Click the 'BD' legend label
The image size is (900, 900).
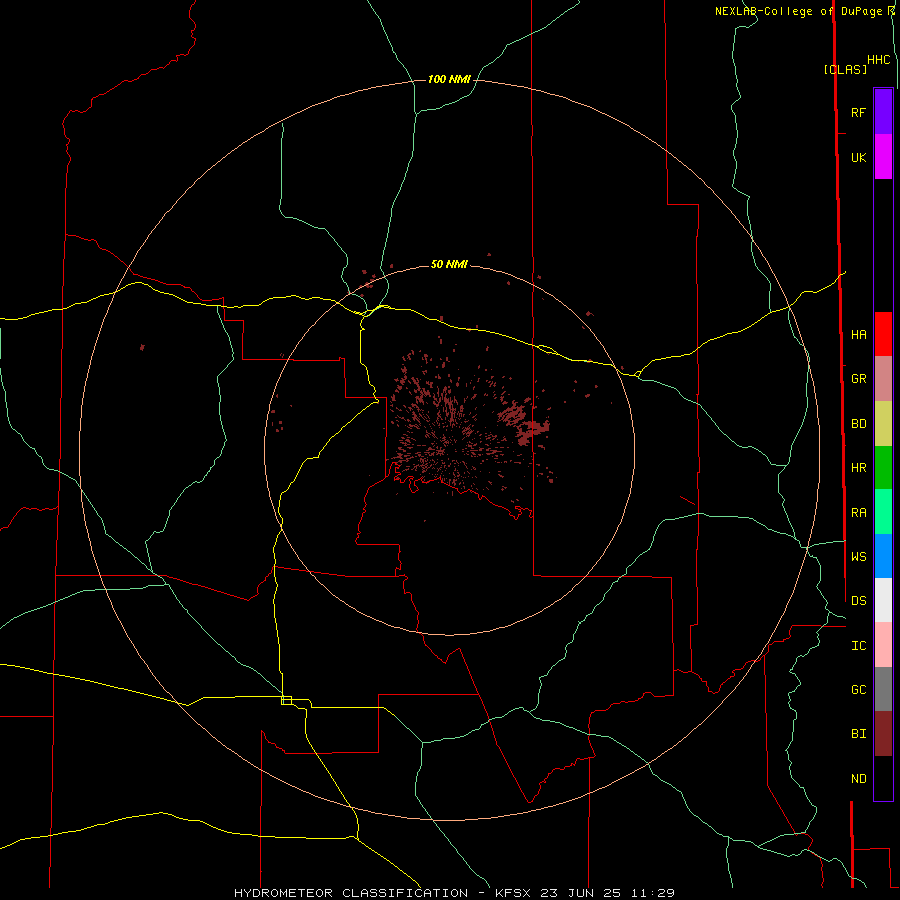[859, 424]
